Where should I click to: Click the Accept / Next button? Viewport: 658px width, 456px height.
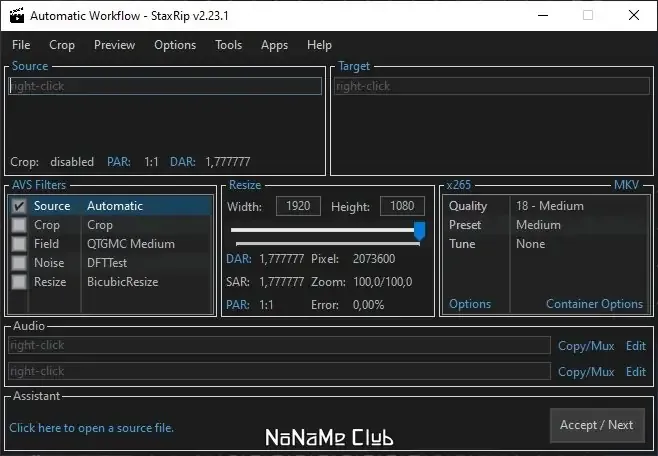pos(597,425)
